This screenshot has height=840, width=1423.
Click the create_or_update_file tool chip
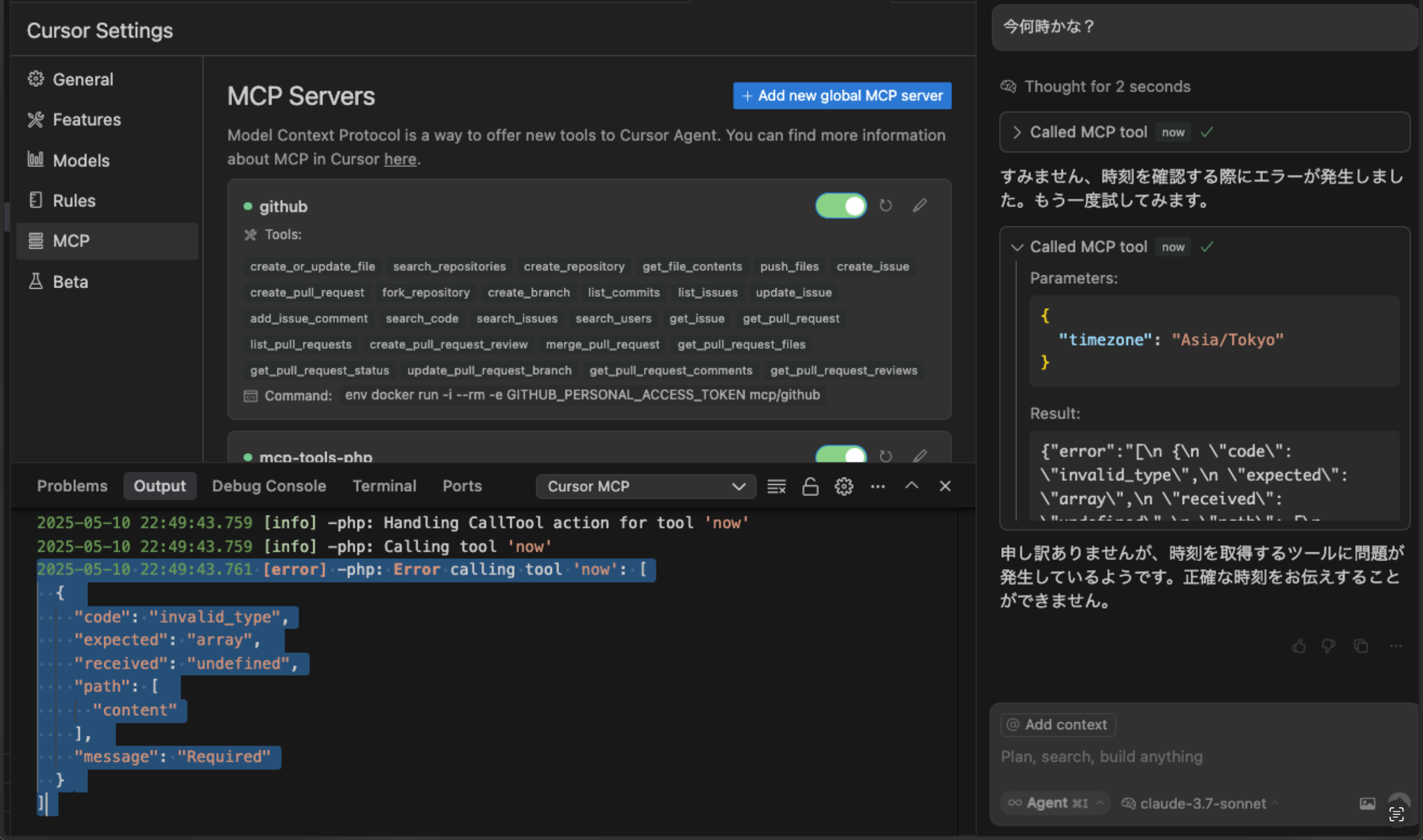(x=313, y=266)
